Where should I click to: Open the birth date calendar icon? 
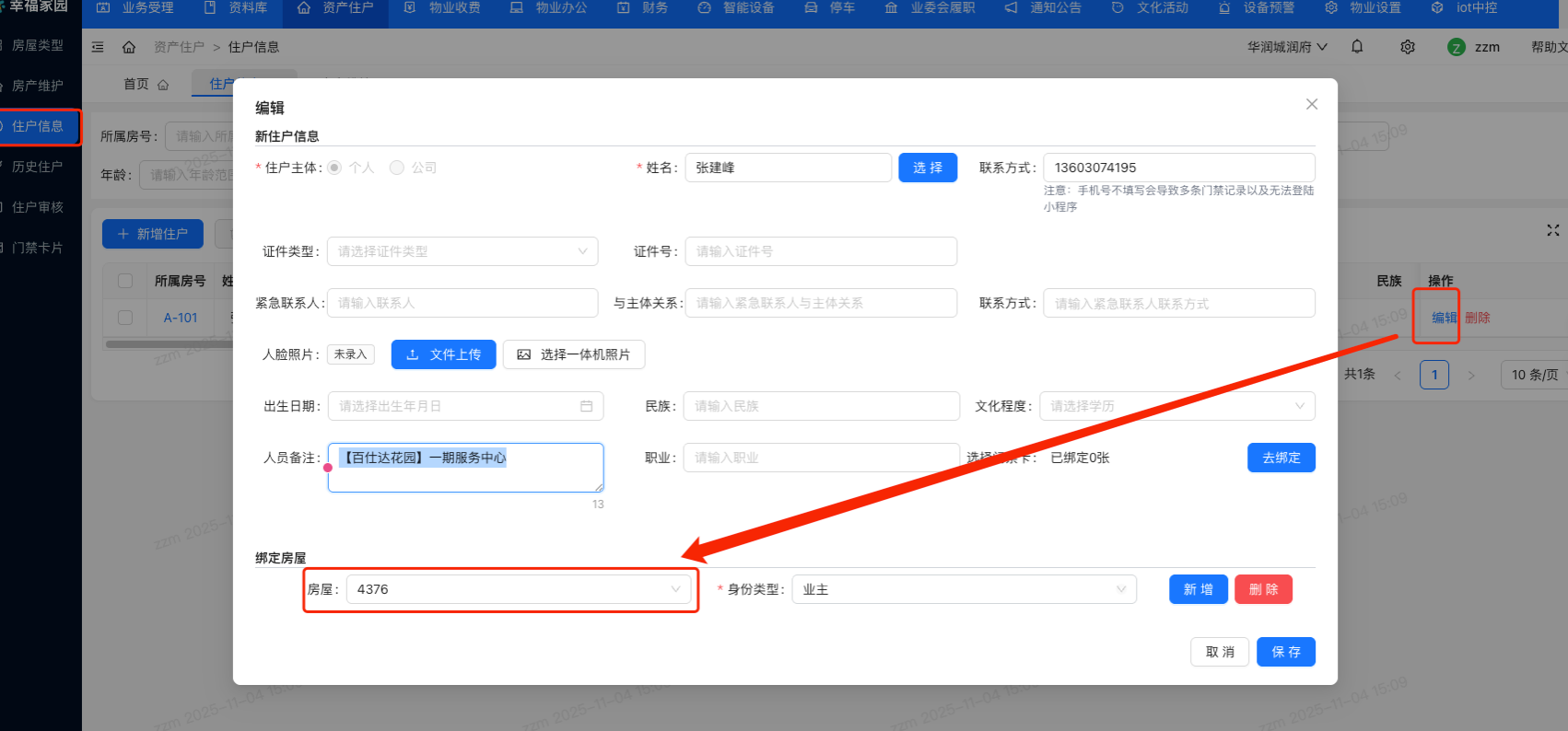586,406
